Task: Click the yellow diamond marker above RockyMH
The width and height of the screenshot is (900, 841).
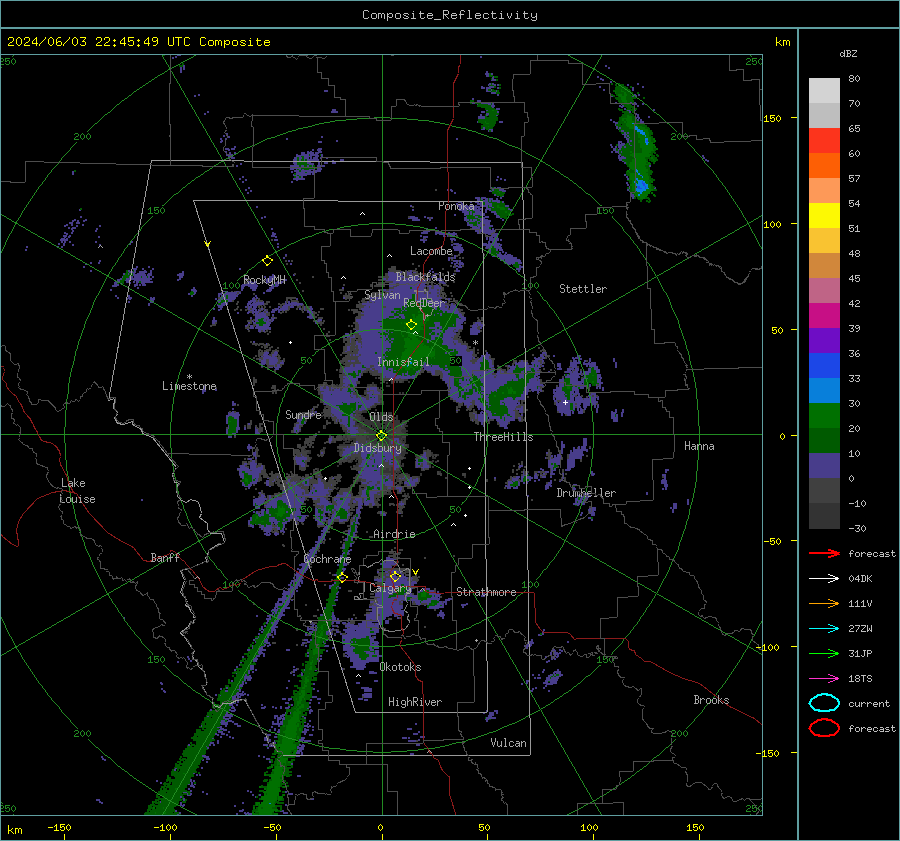Action: point(267,261)
